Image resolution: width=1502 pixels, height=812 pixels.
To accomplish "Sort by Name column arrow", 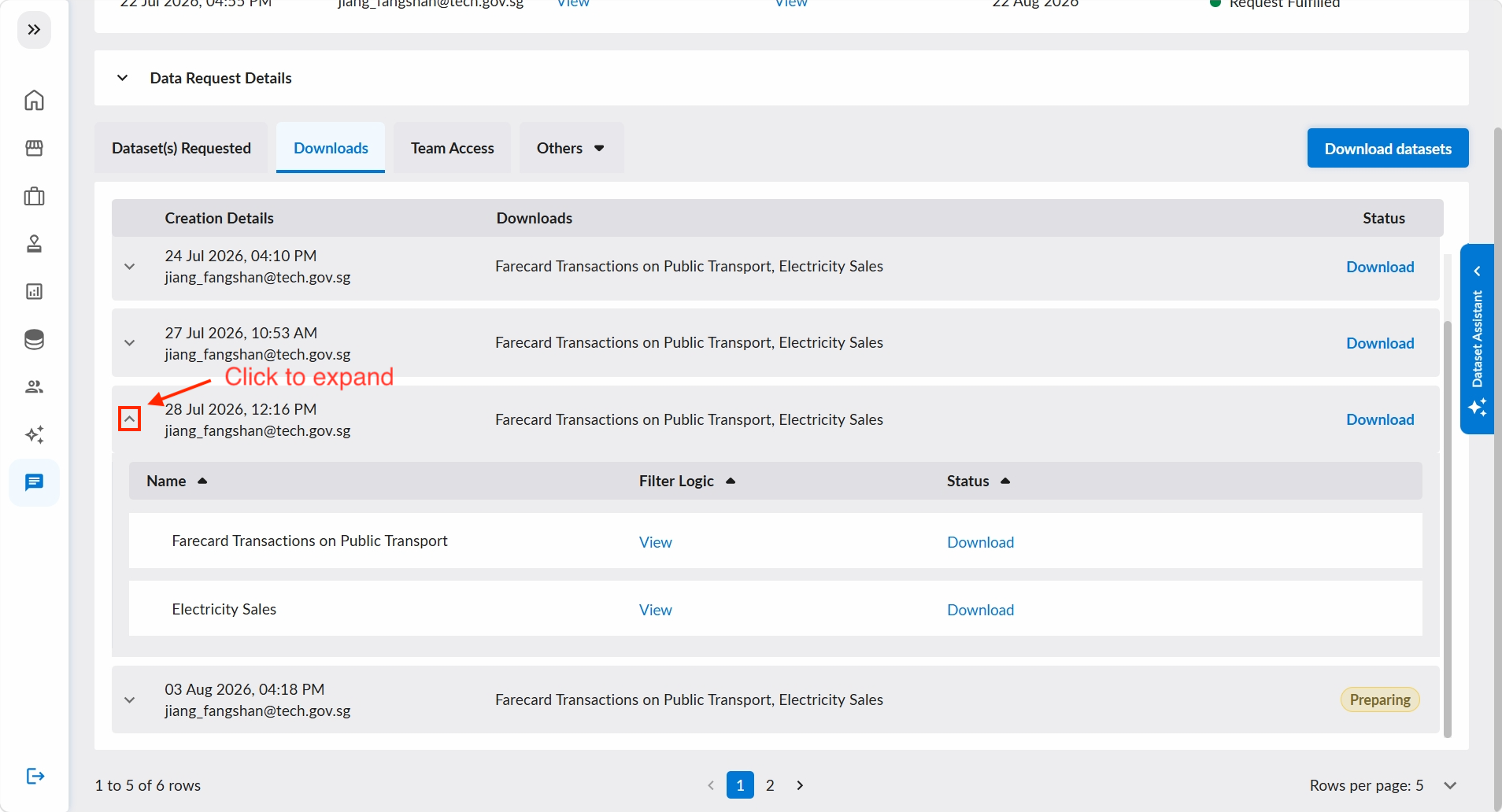I will click(202, 481).
